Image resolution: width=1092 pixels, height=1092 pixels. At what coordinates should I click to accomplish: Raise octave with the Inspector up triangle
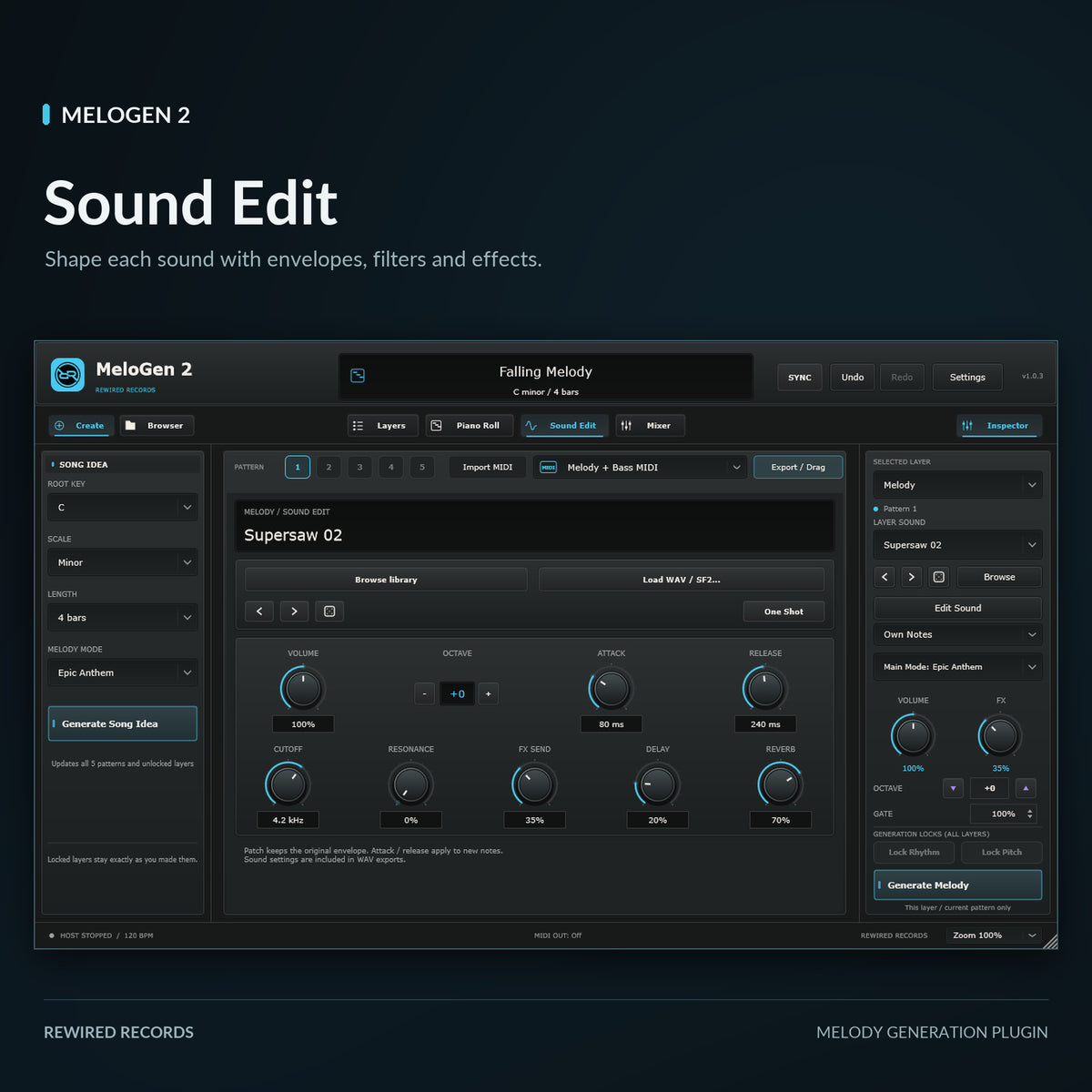(x=1026, y=788)
